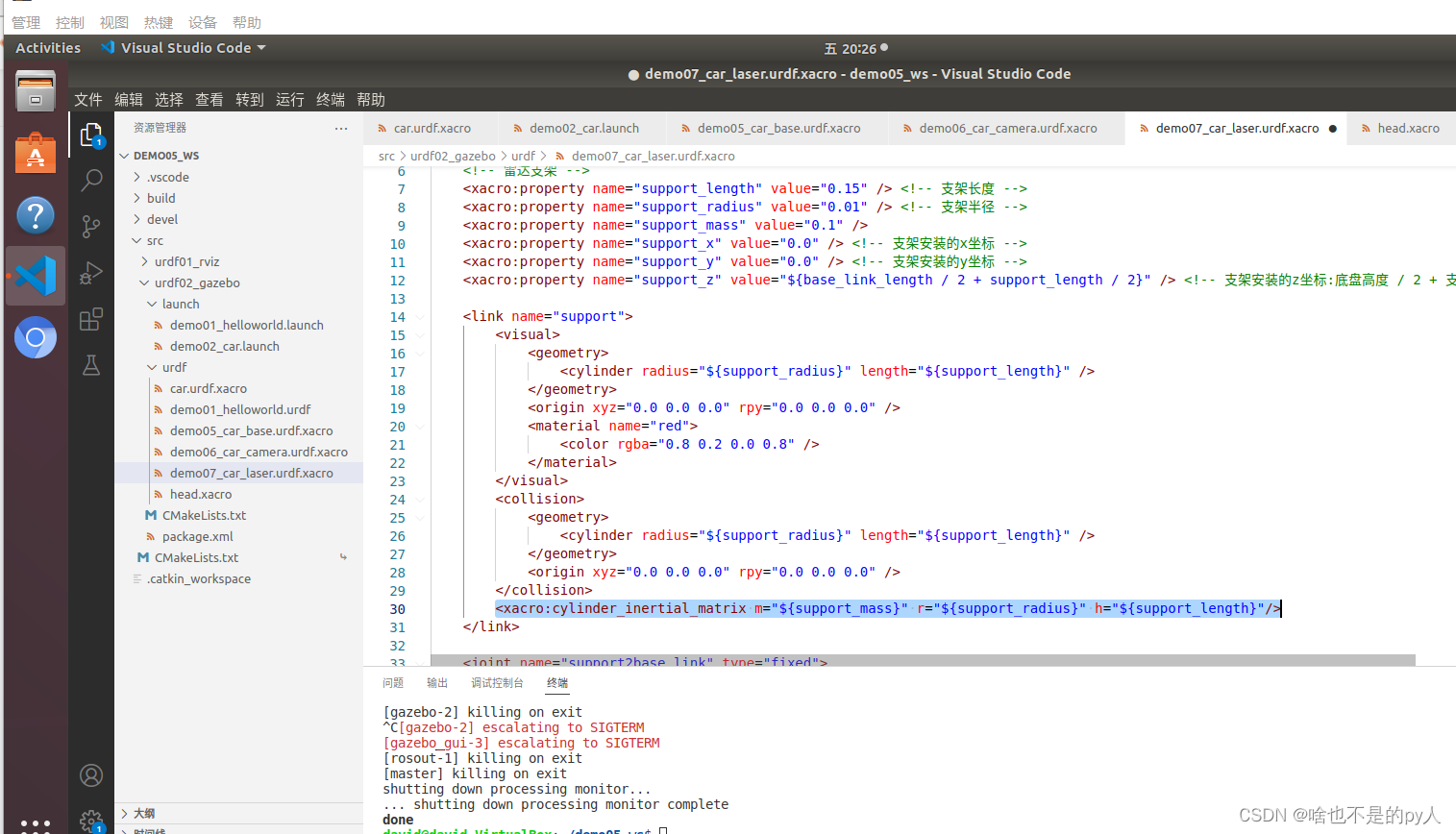1456x834 pixels.
Task: Fold the link block at line 14
Action: (x=421, y=317)
